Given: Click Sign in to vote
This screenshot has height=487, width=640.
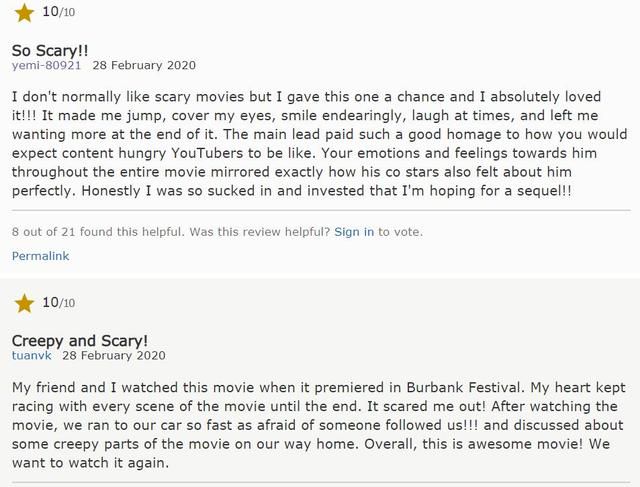Looking at the screenshot, I should pos(354,232).
